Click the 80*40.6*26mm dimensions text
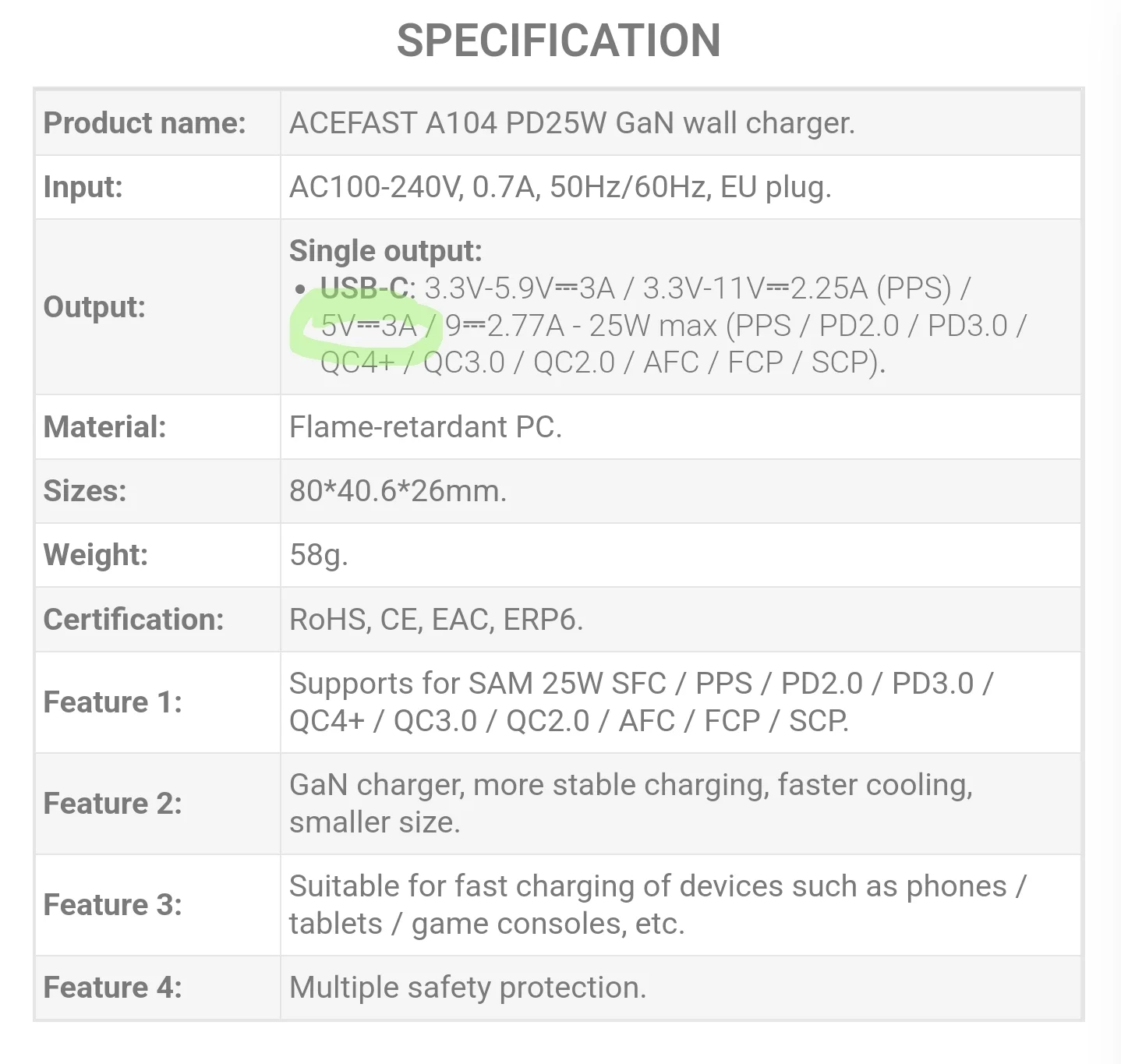The width and height of the screenshot is (1121, 1064). click(398, 491)
